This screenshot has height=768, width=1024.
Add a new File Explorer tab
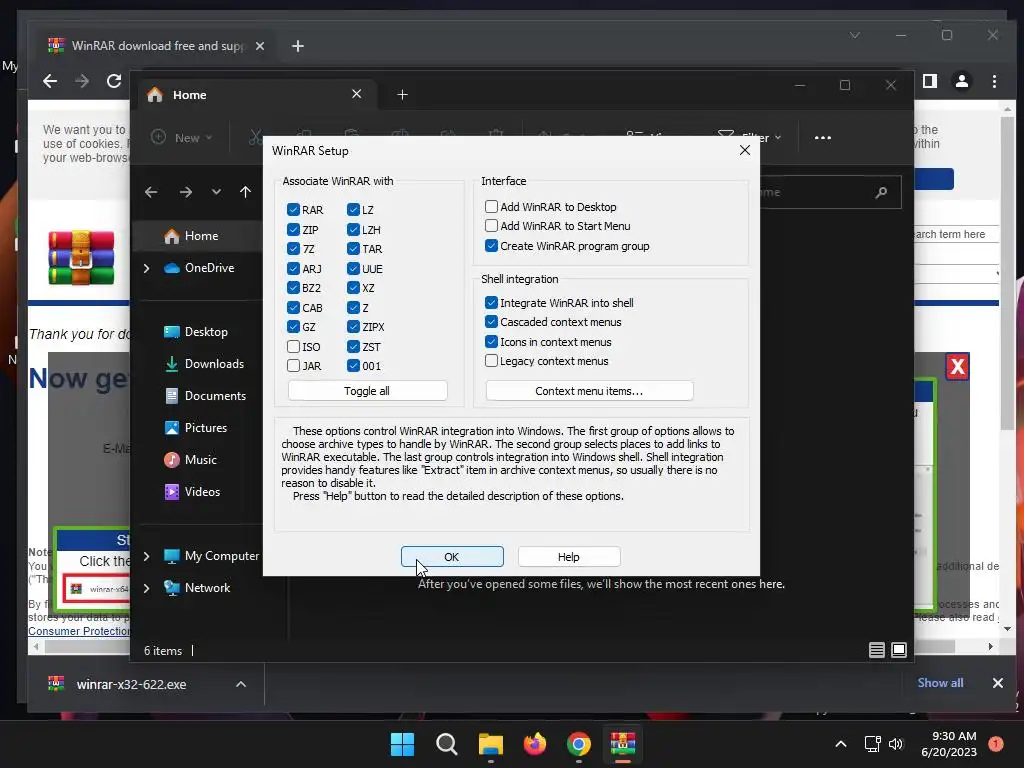[402, 95]
